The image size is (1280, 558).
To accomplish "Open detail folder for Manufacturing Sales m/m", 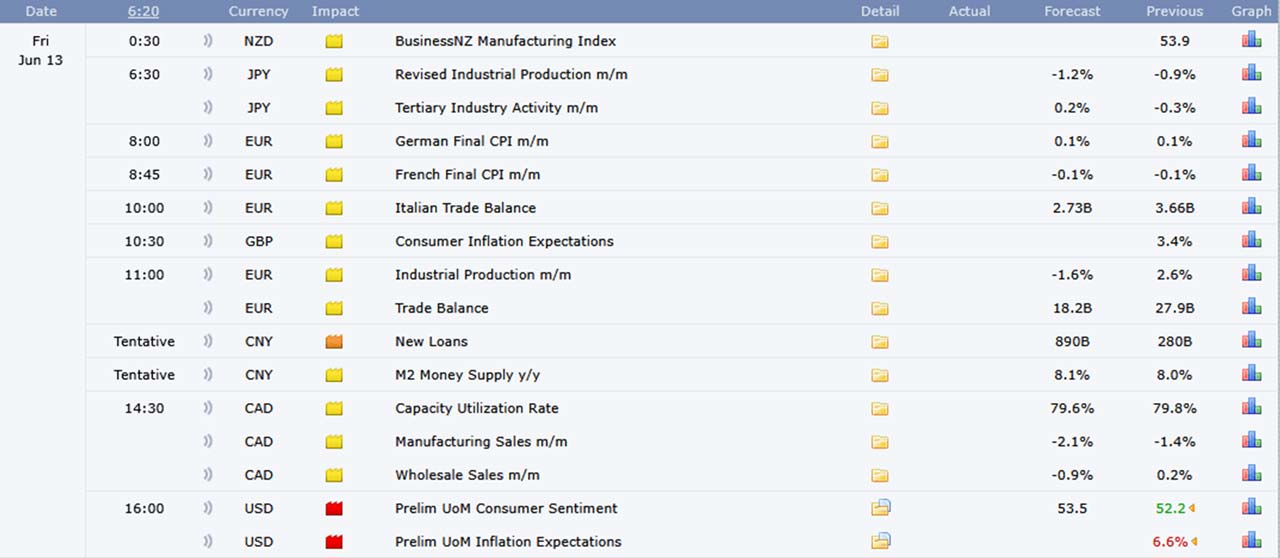I will pos(879,442).
